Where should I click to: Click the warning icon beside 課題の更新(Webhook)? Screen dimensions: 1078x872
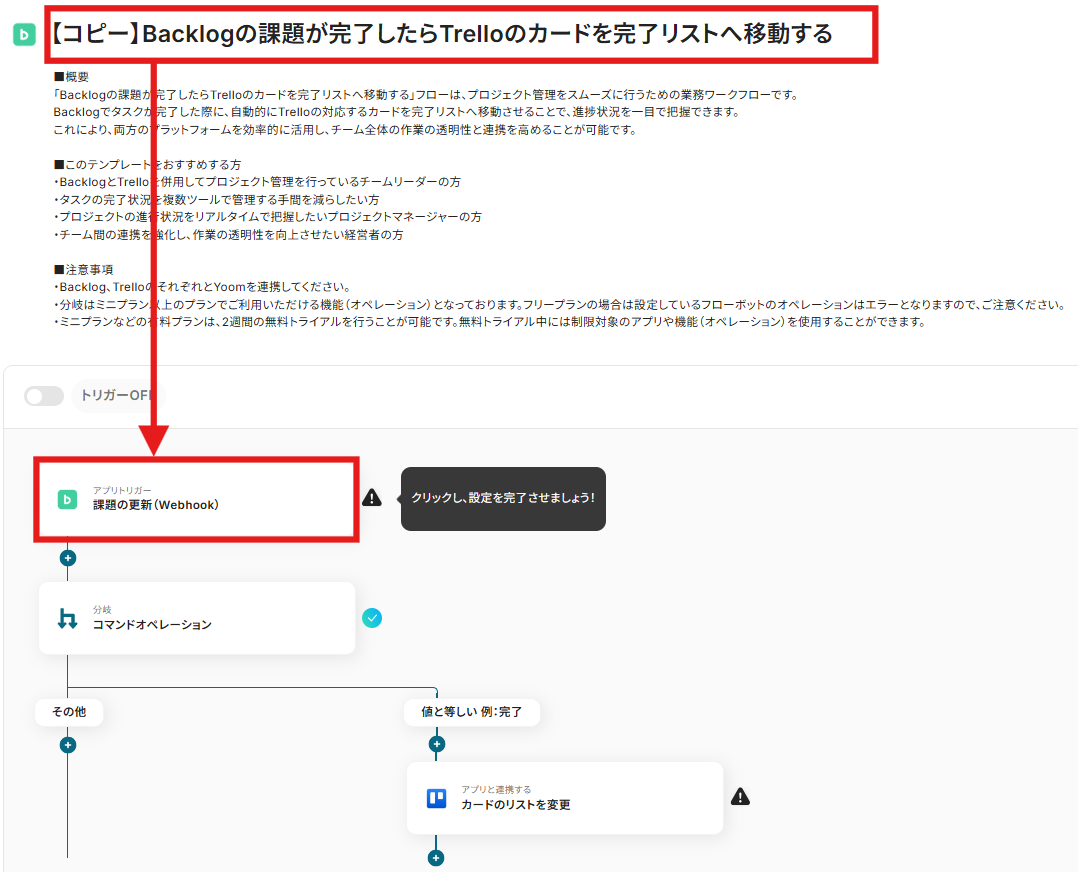372,497
